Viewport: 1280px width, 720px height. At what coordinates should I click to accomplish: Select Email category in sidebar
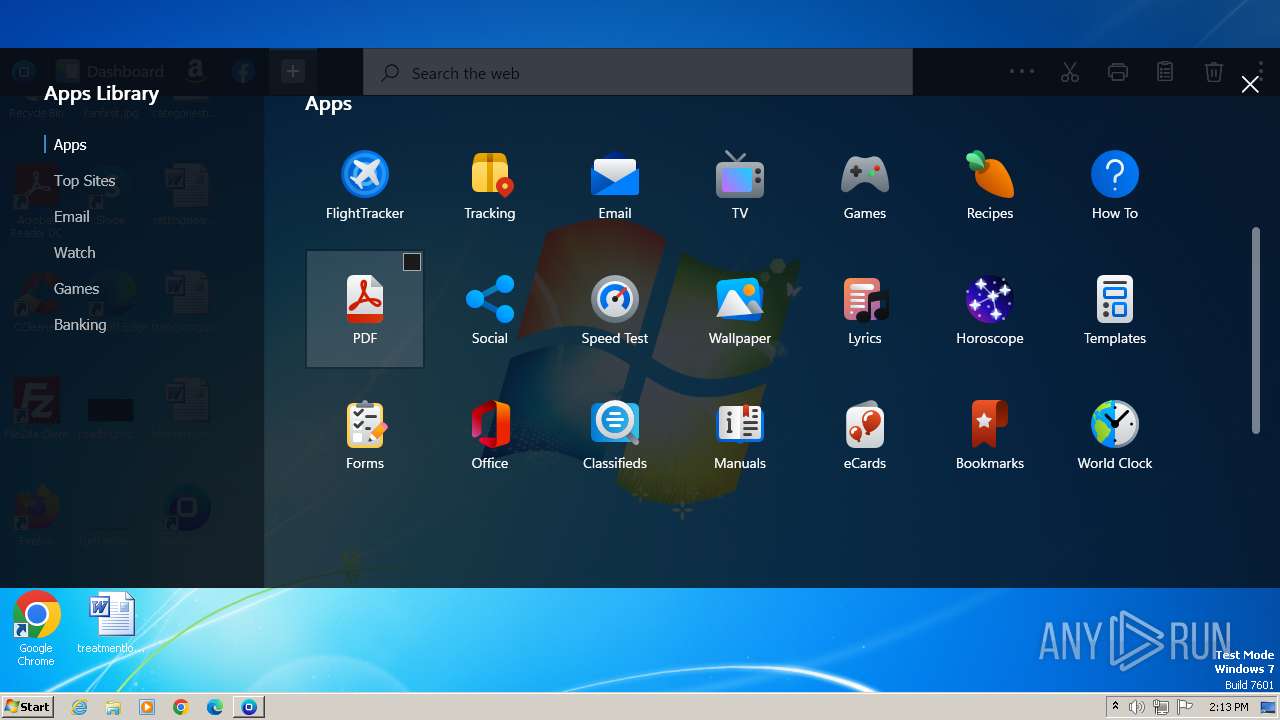click(72, 217)
